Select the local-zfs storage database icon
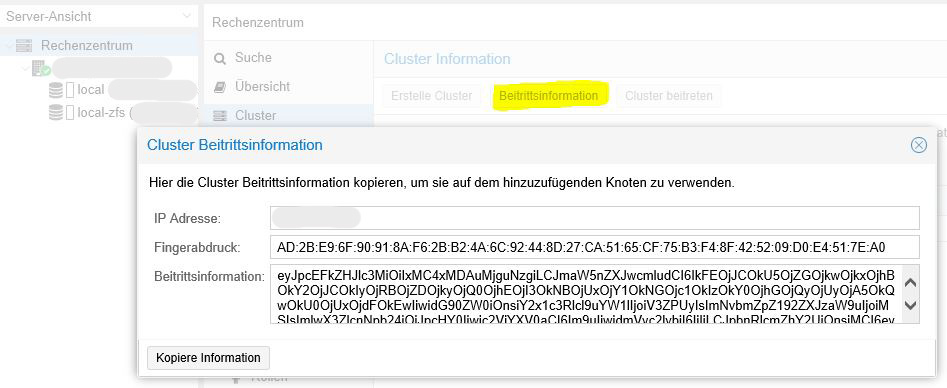The image size is (947, 388). [56, 112]
